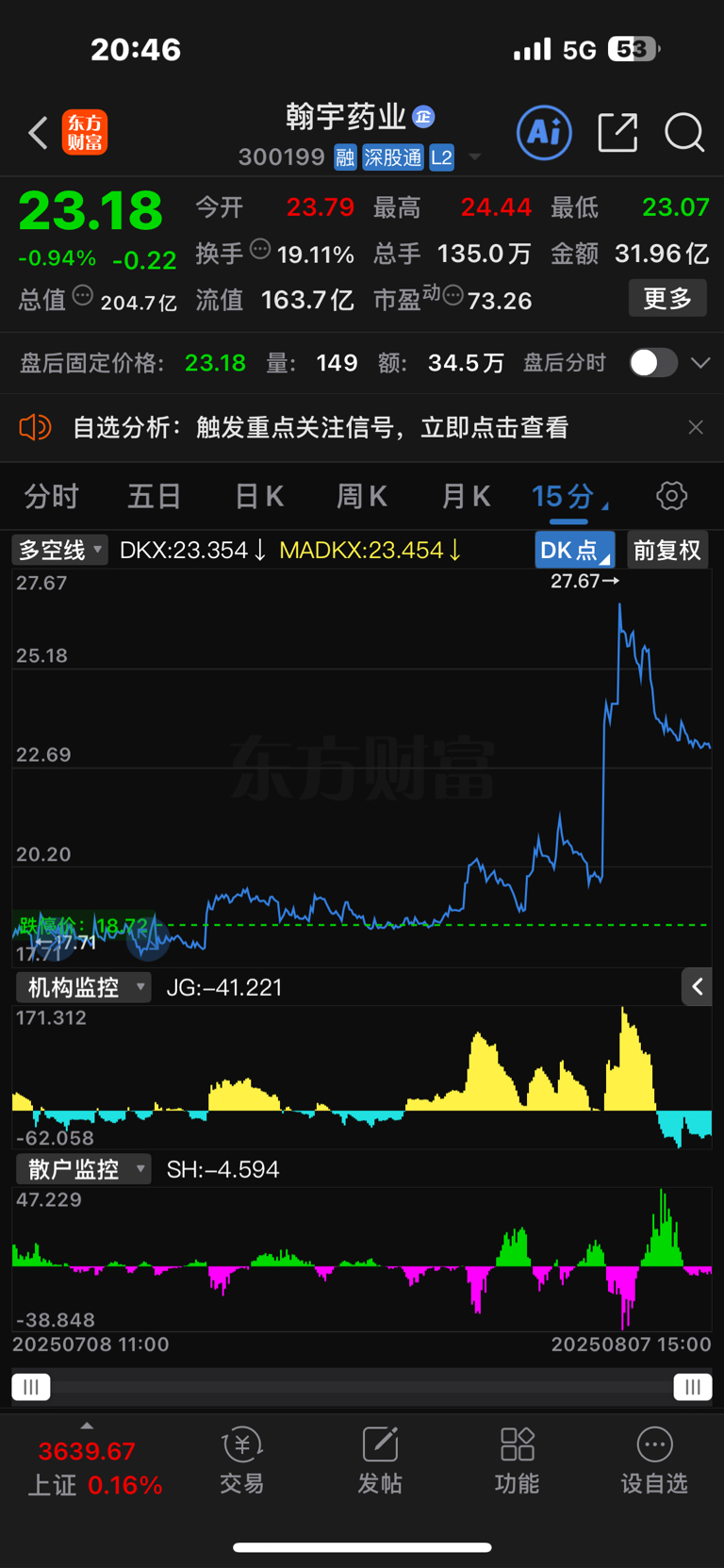
Task: Tap the 上证 index 3639.67 ticker
Action: point(87,1451)
